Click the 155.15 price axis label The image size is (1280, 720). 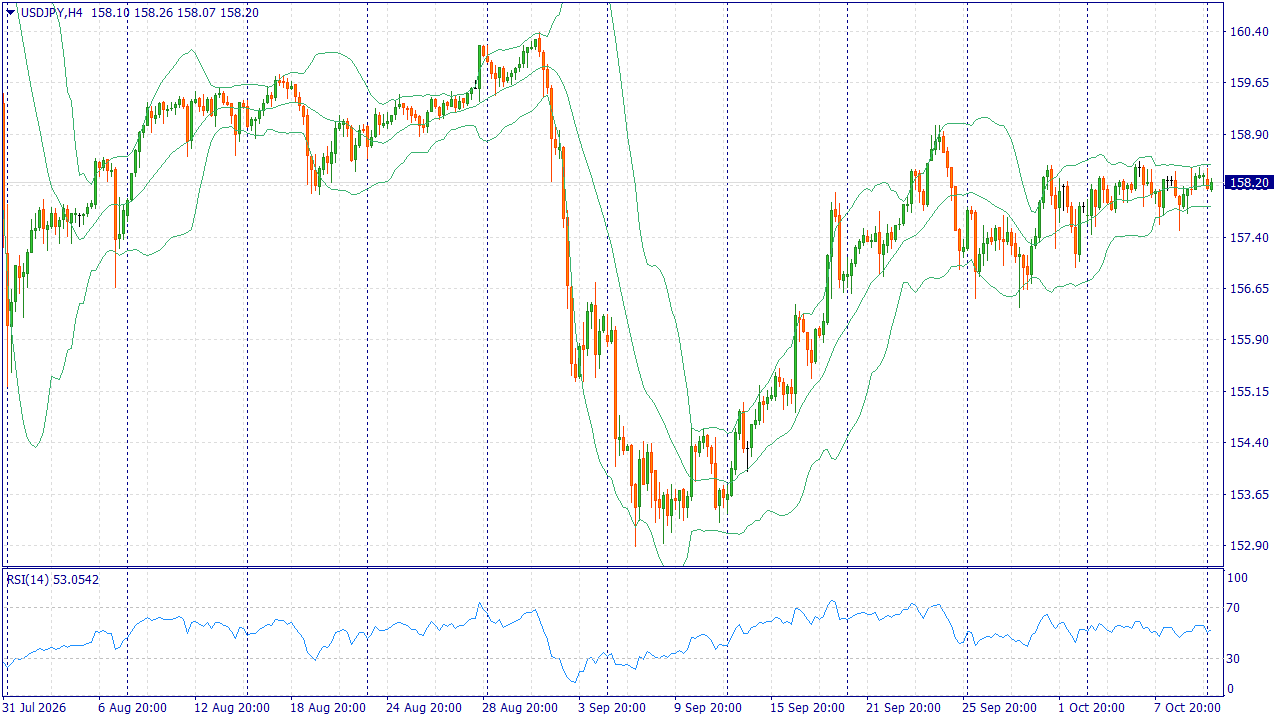pyautogui.click(x=1248, y=391)
